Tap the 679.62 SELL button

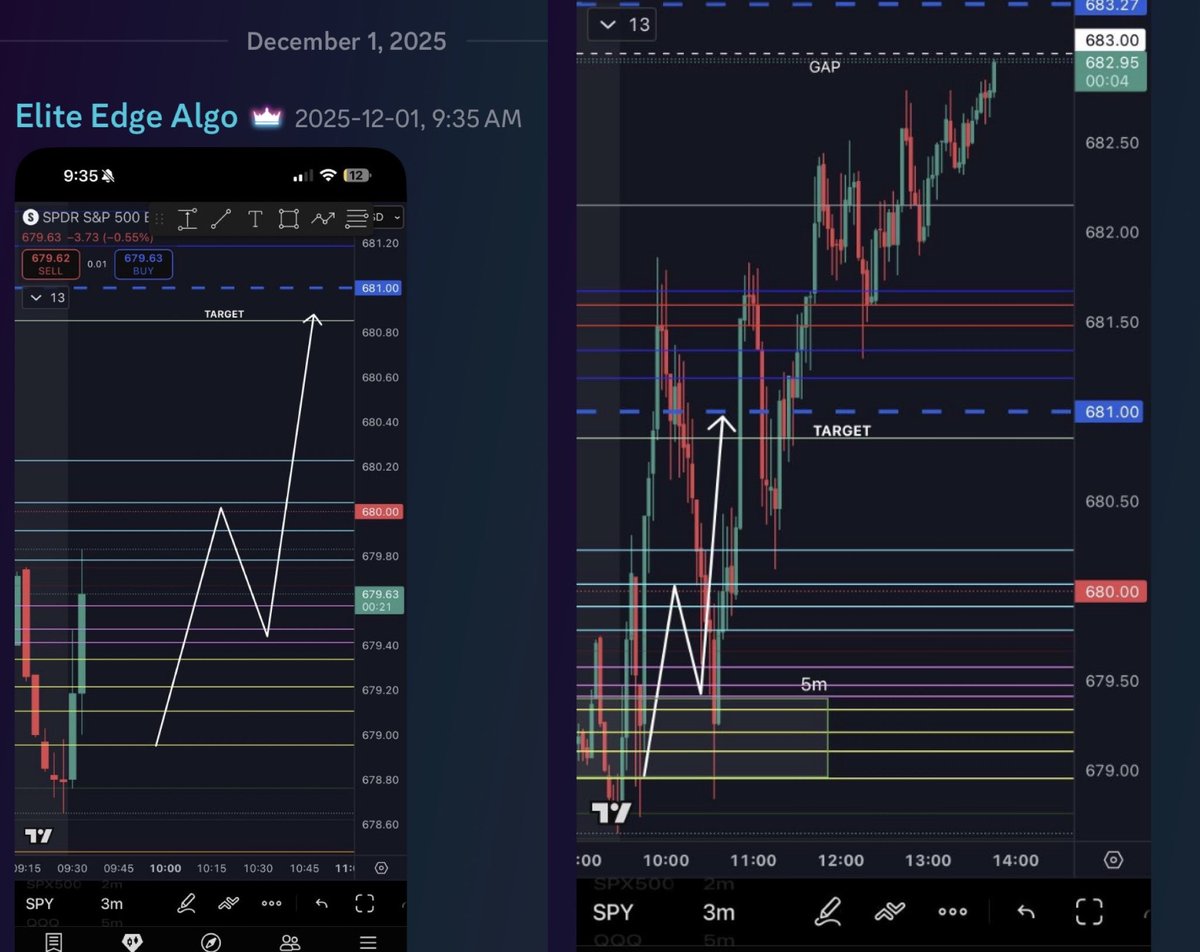[x=50, y=264]
